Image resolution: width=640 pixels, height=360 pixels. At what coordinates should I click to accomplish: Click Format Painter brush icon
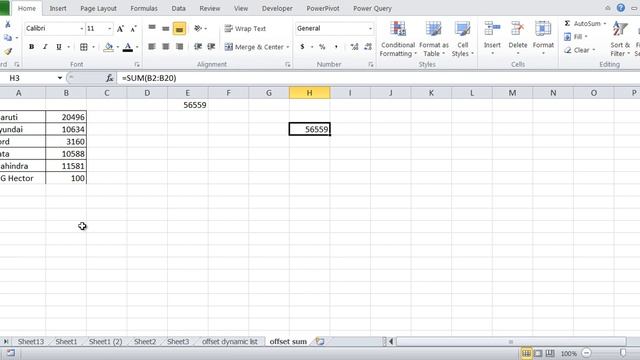click(8, 51)
